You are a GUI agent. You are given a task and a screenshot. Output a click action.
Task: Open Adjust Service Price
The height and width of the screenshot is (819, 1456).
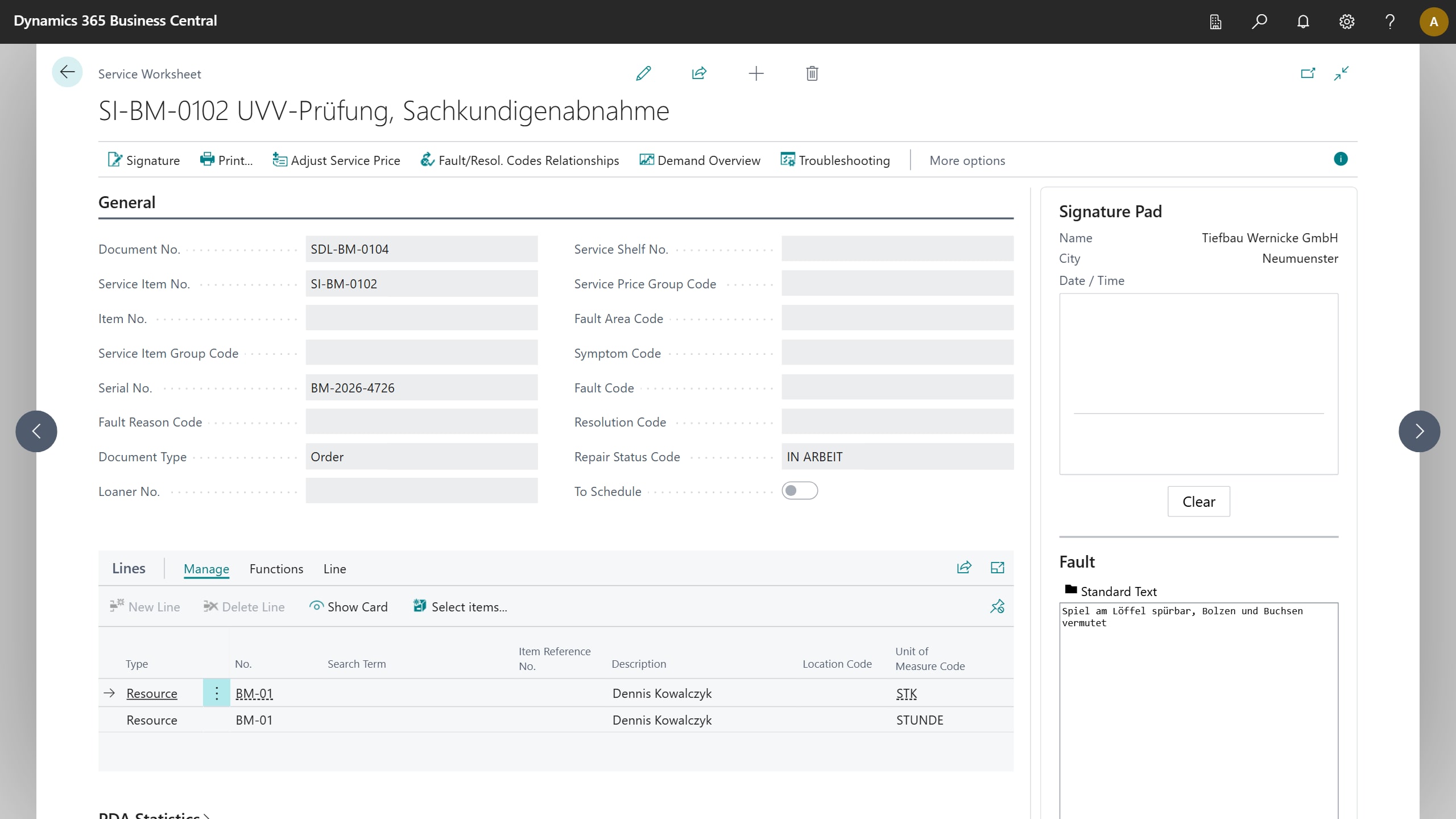pos(336,160)
